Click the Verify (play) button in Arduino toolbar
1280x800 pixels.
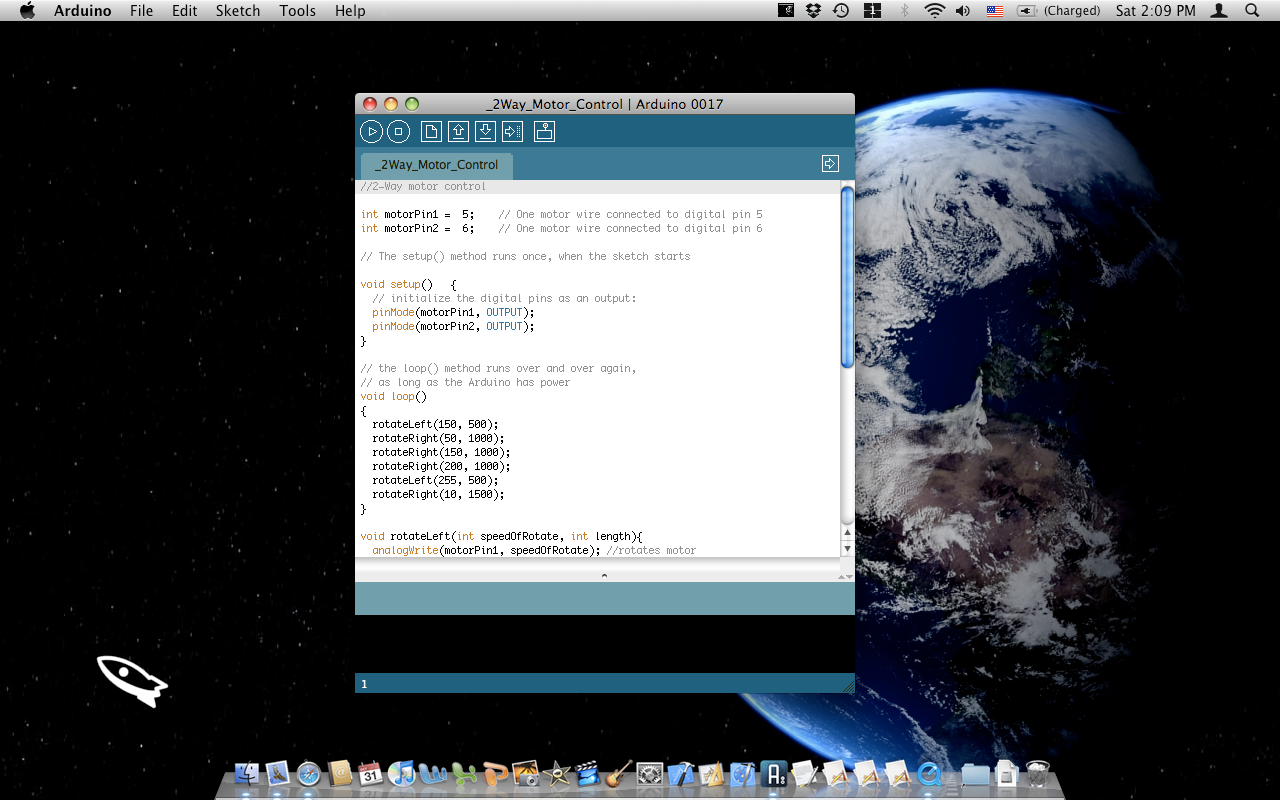tap(371, 131)
